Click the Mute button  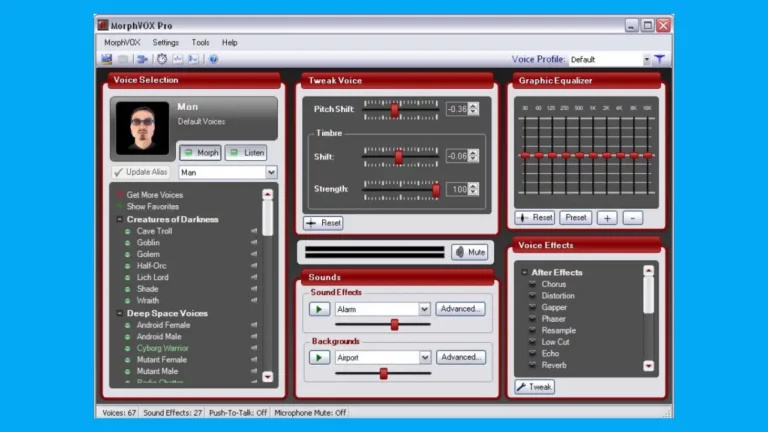coord(470,252)
